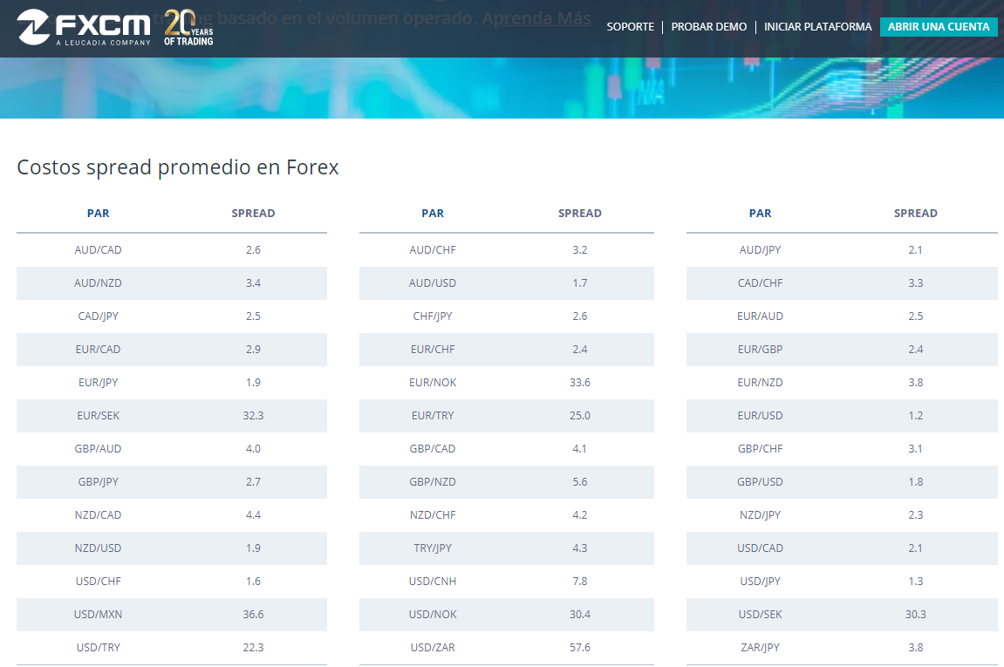Click the ABRIR UNA CUENTA button

(938, 26)
